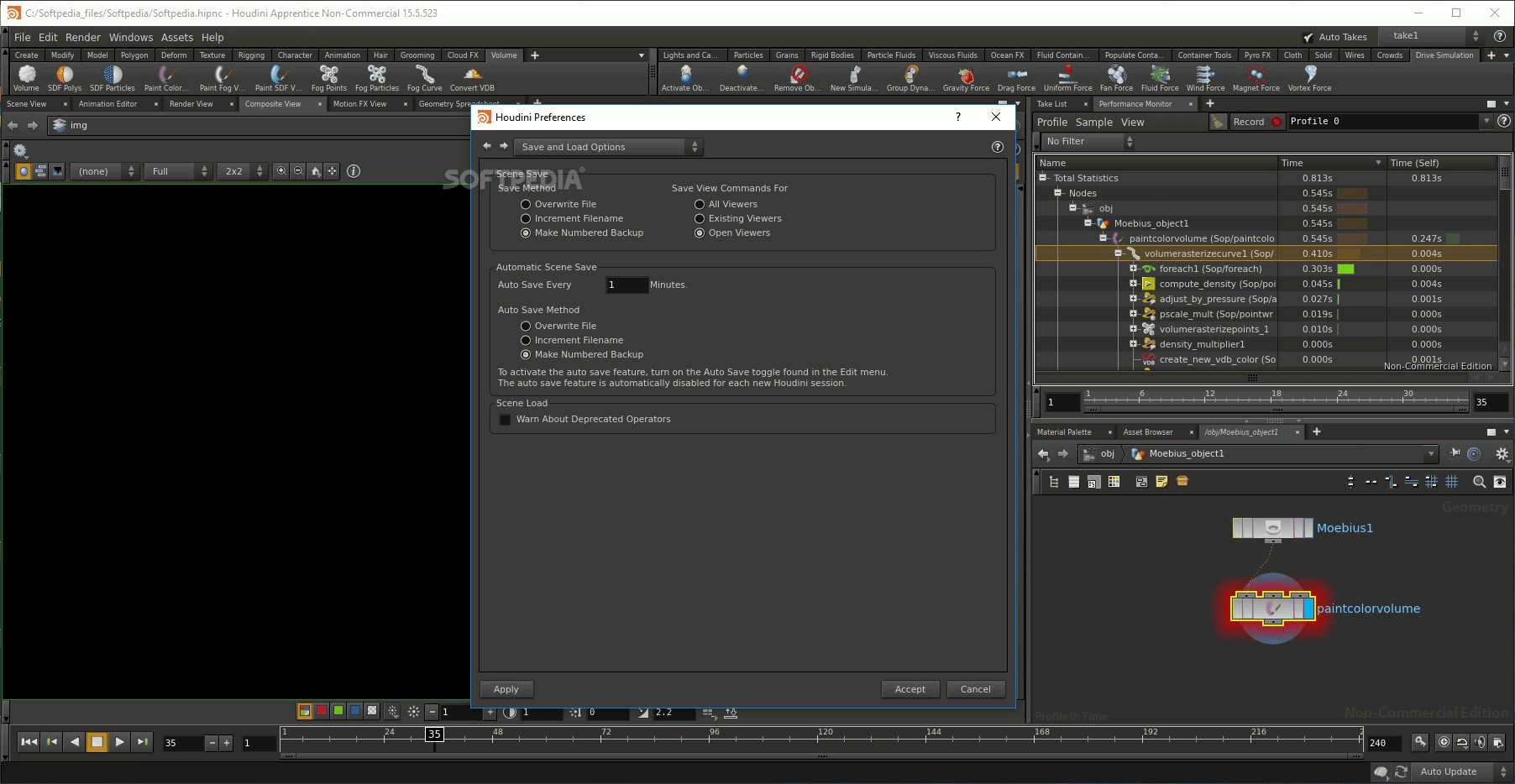Collapse the Moebius_object1 tree node
1515x784 pixels.
pyautogui.click(x=1088, y=223)
